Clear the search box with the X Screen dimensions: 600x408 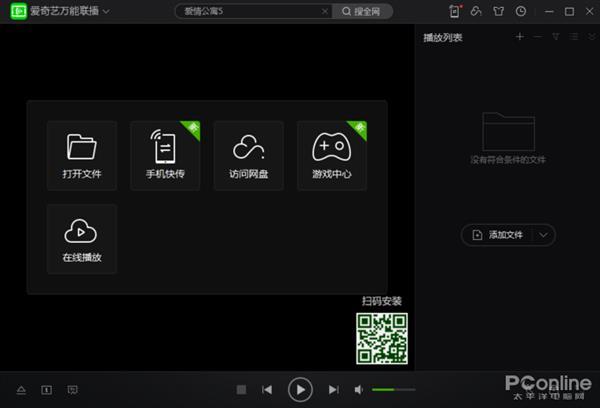(324, 11)
